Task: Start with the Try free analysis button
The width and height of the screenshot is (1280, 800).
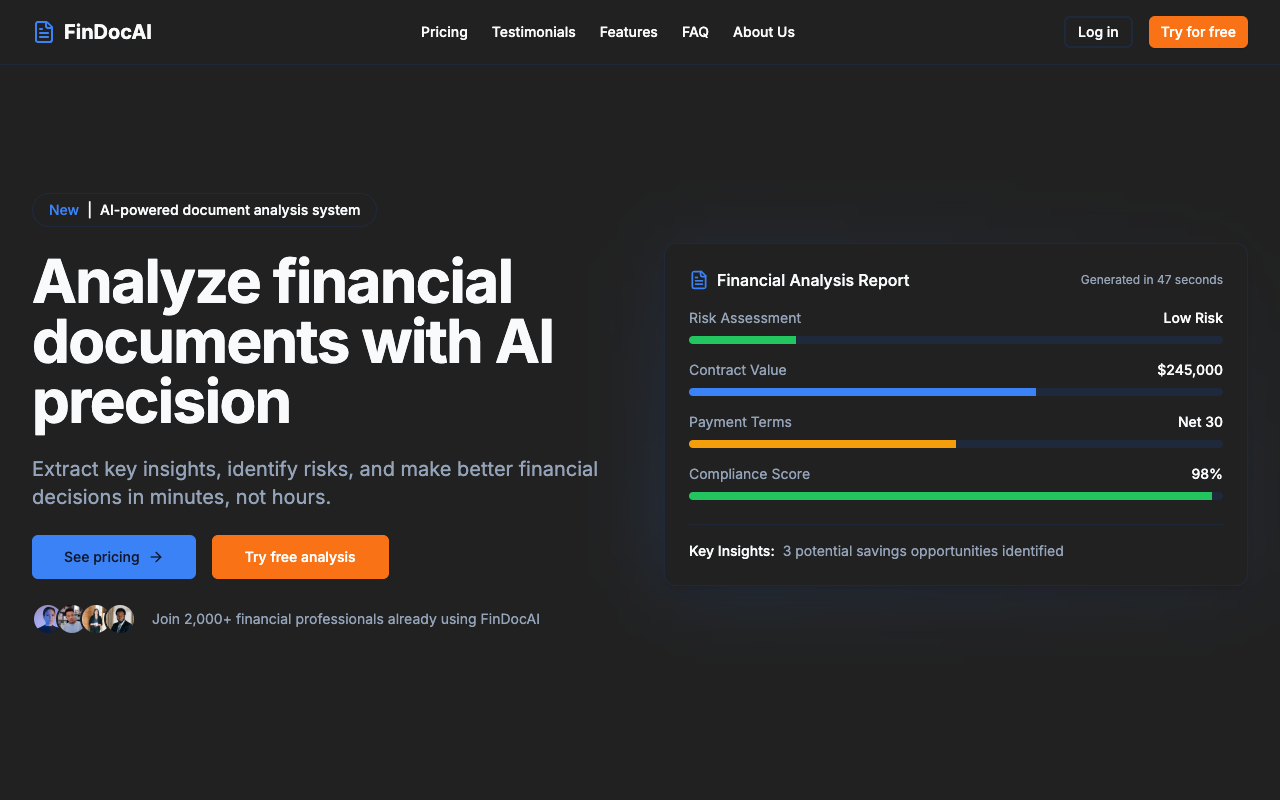Action: [300, 557]
